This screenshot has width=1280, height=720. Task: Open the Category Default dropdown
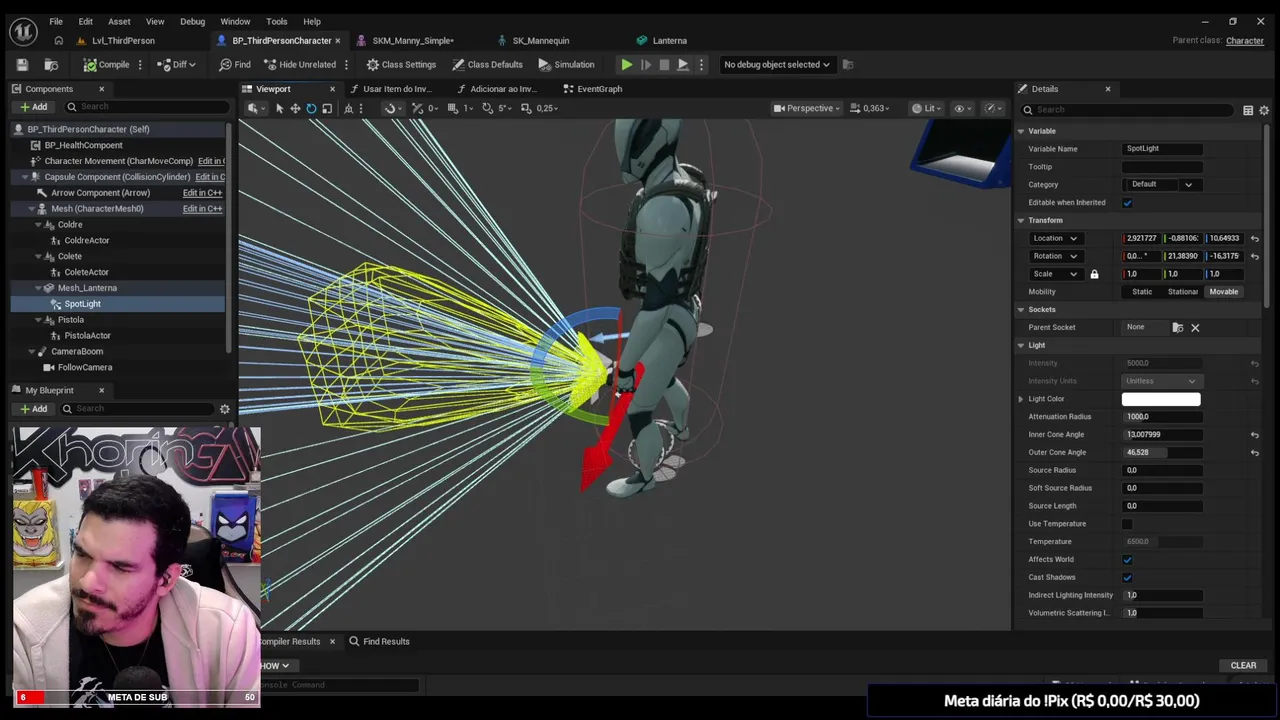point(1162,184)
